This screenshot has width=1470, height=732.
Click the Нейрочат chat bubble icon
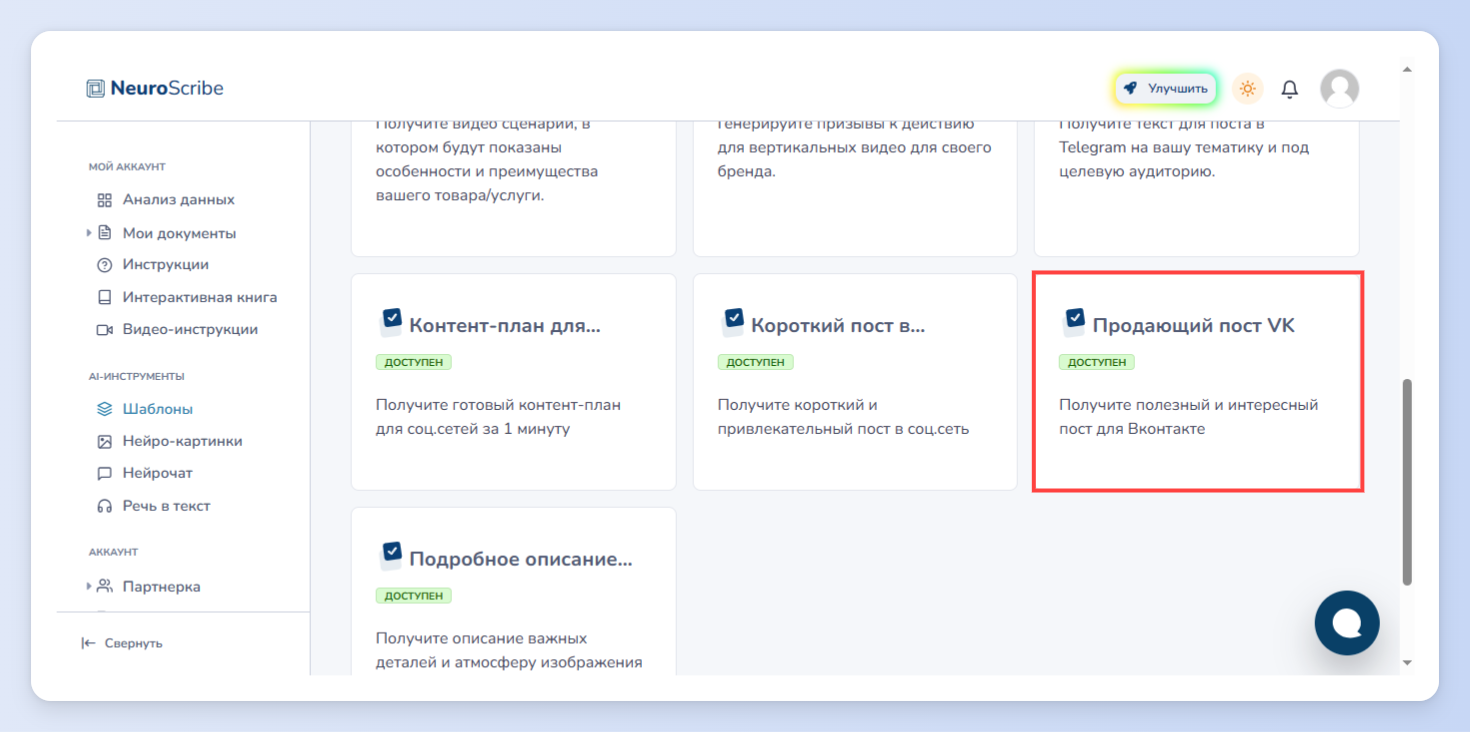tap(104, 473)
